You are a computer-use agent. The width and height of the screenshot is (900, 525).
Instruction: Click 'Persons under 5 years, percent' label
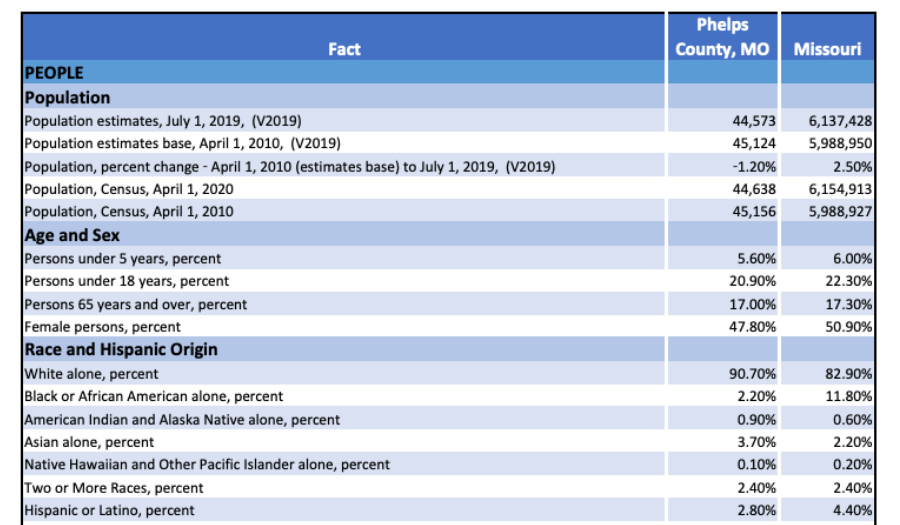click(123, 259)
